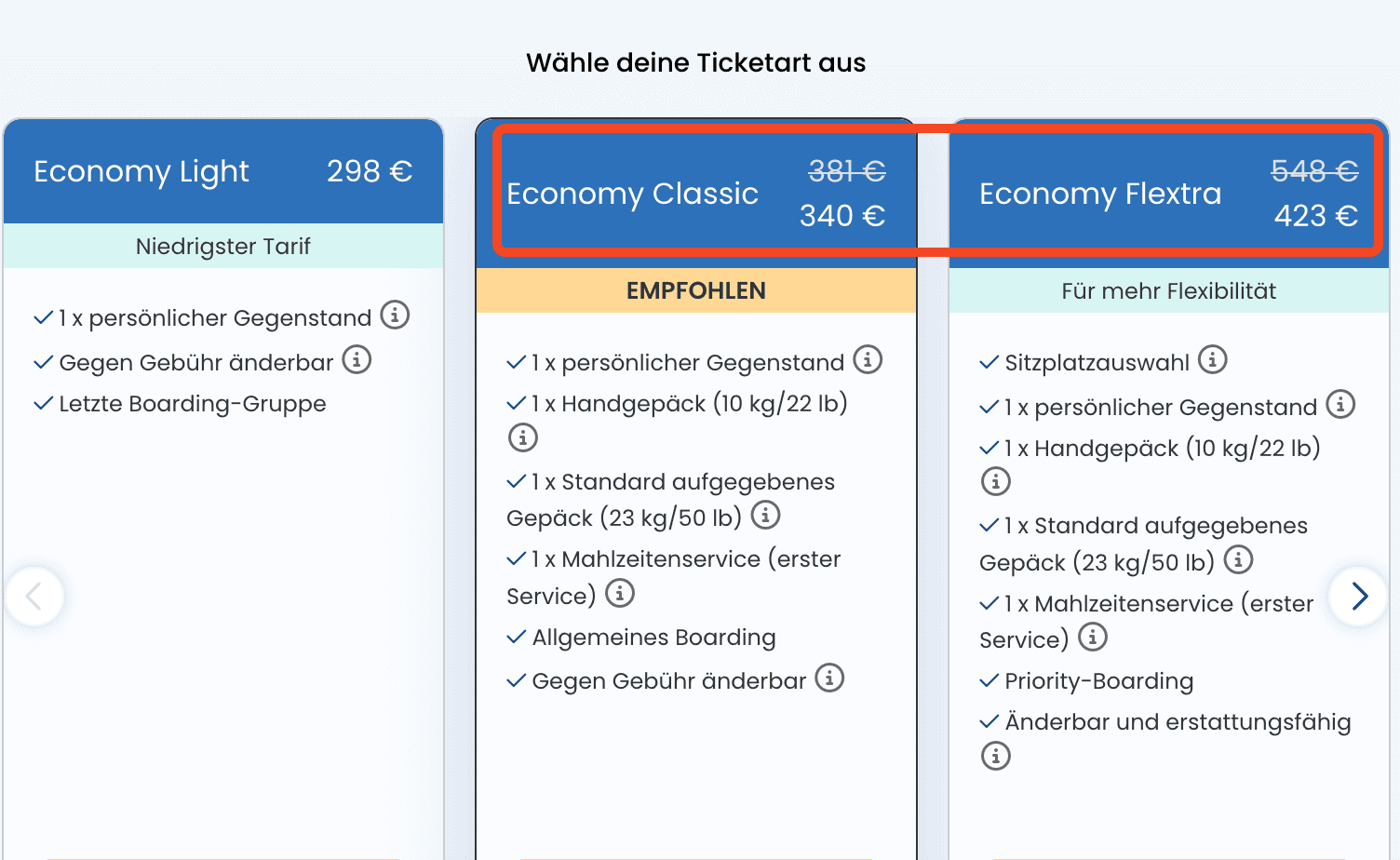Screen dimensions: 1400x860
Task: Open Classic aufgegebenes Gepäck info icon
Action: 765,515
